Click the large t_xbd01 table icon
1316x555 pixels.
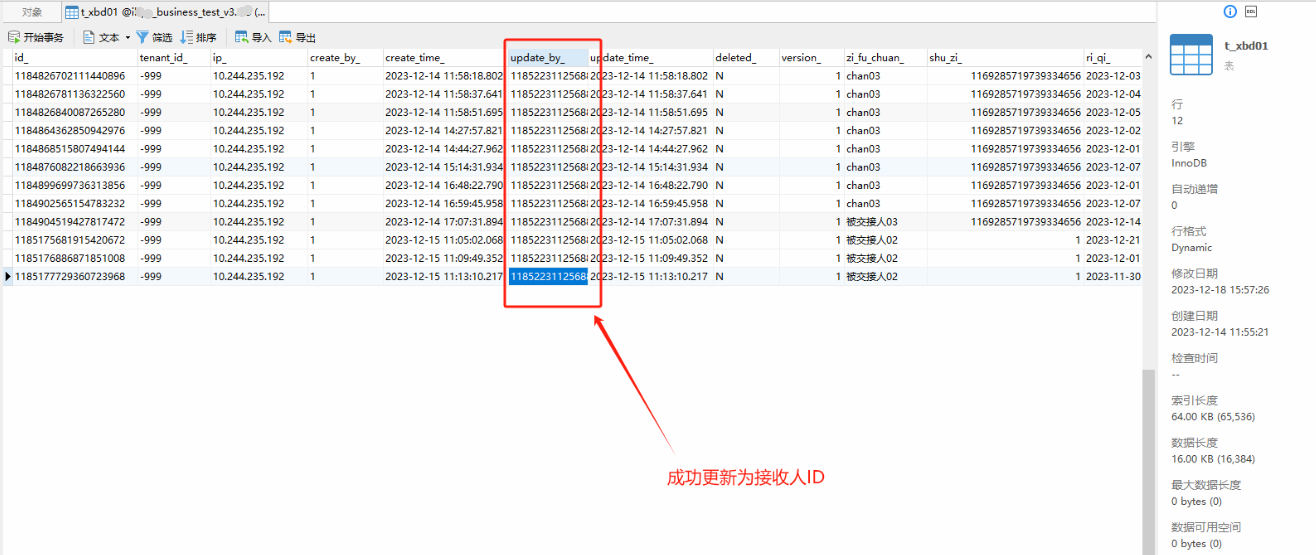[x=1191, y=54]
